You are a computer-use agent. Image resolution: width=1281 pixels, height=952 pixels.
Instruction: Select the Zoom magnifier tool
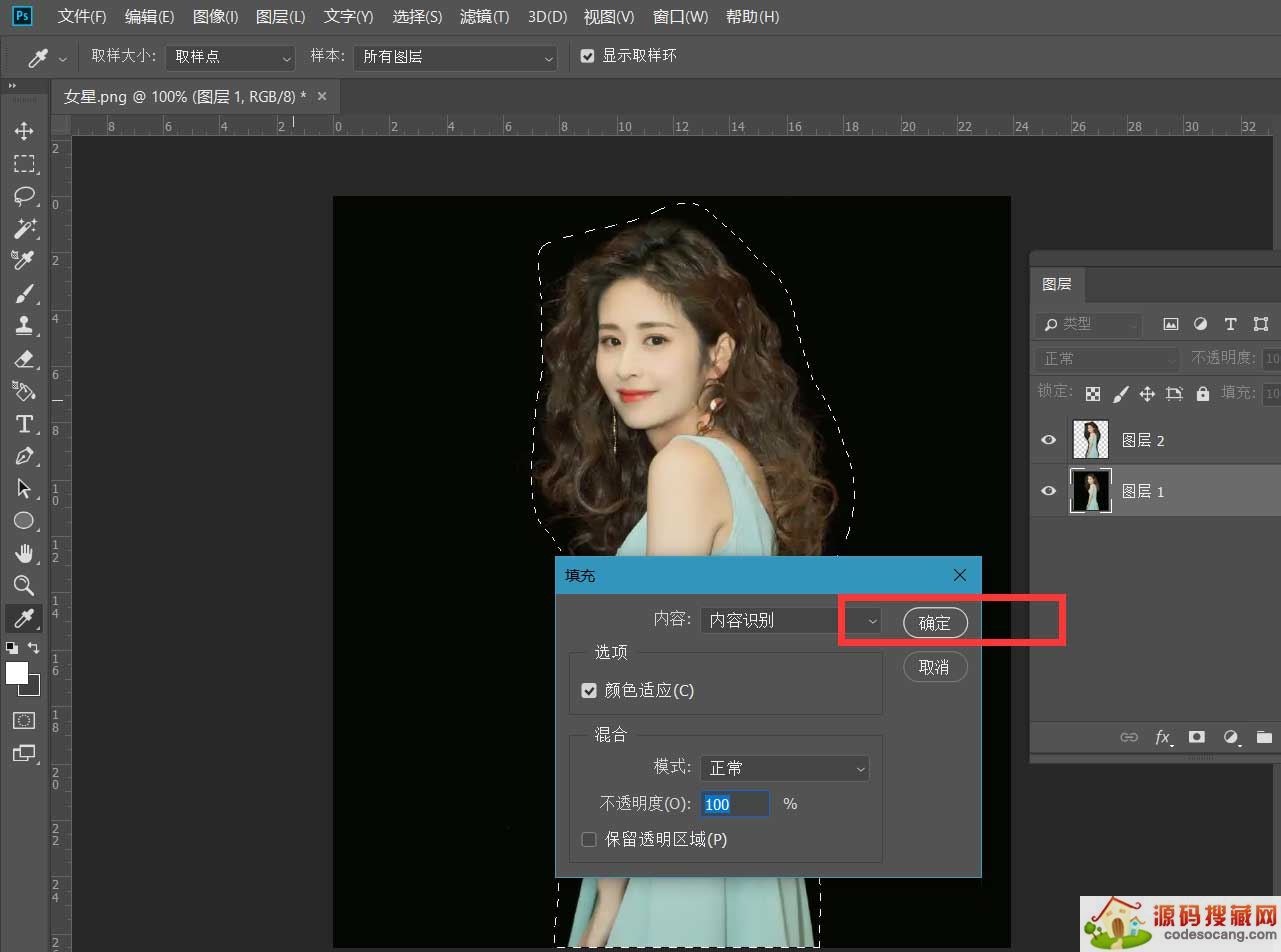click(24, 585)
